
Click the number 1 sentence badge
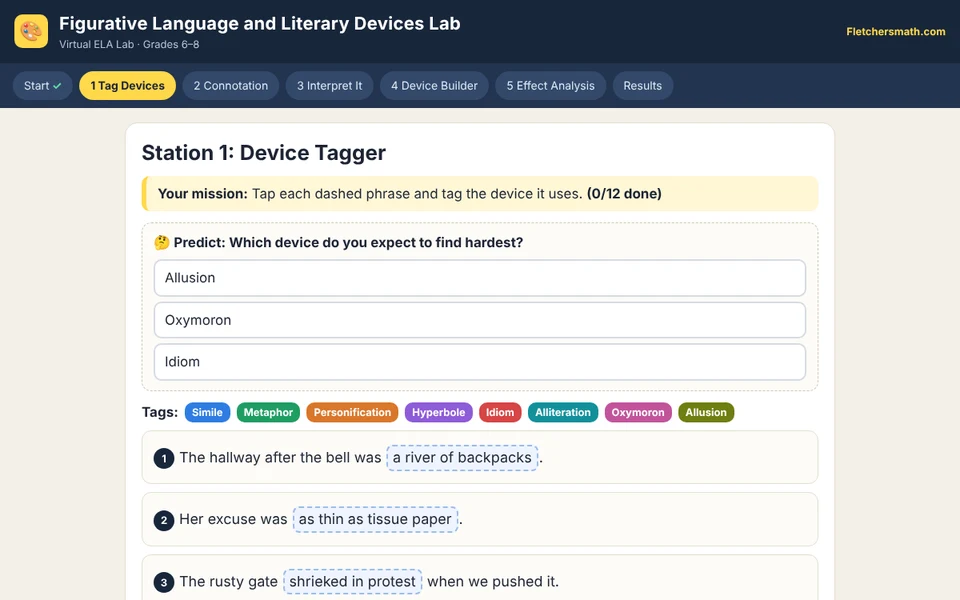pos(163,459)
